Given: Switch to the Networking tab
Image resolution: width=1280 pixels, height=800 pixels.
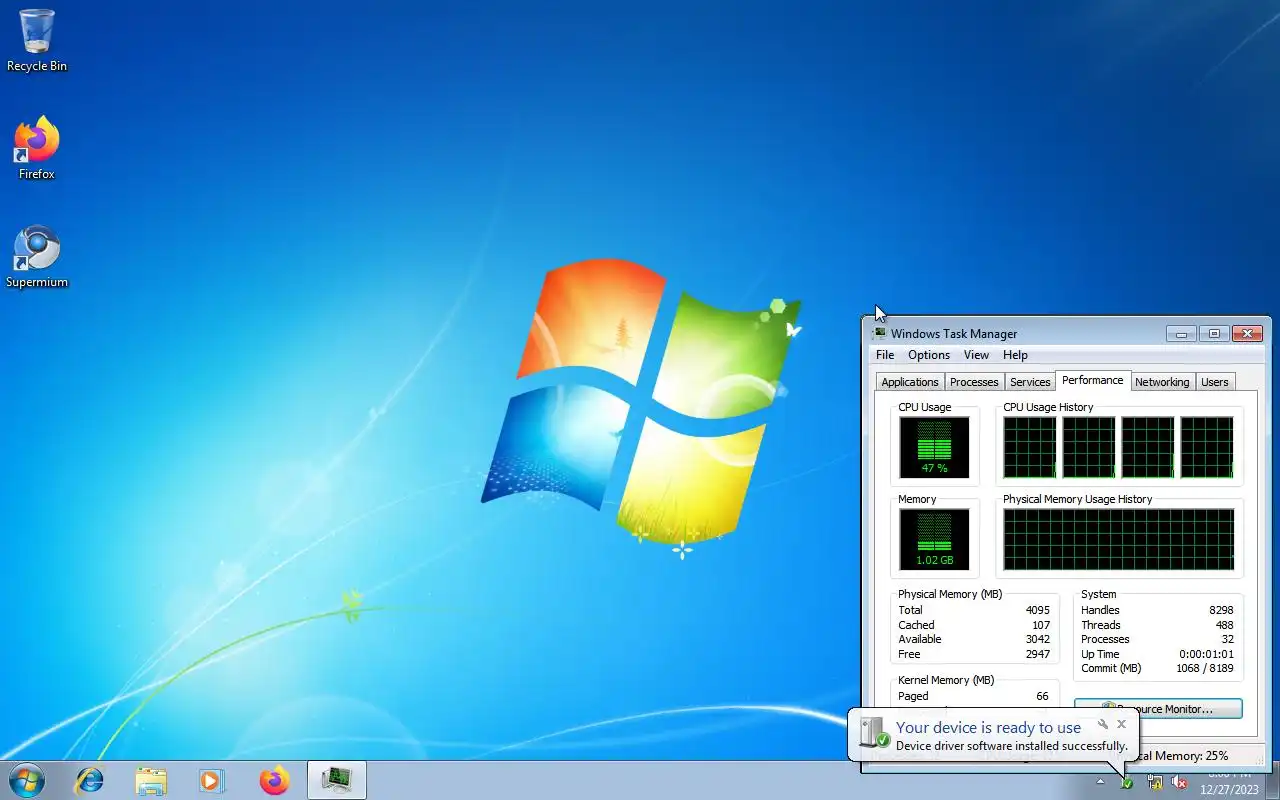Looking at the screenshot, I should click(x=1162, y=382).
